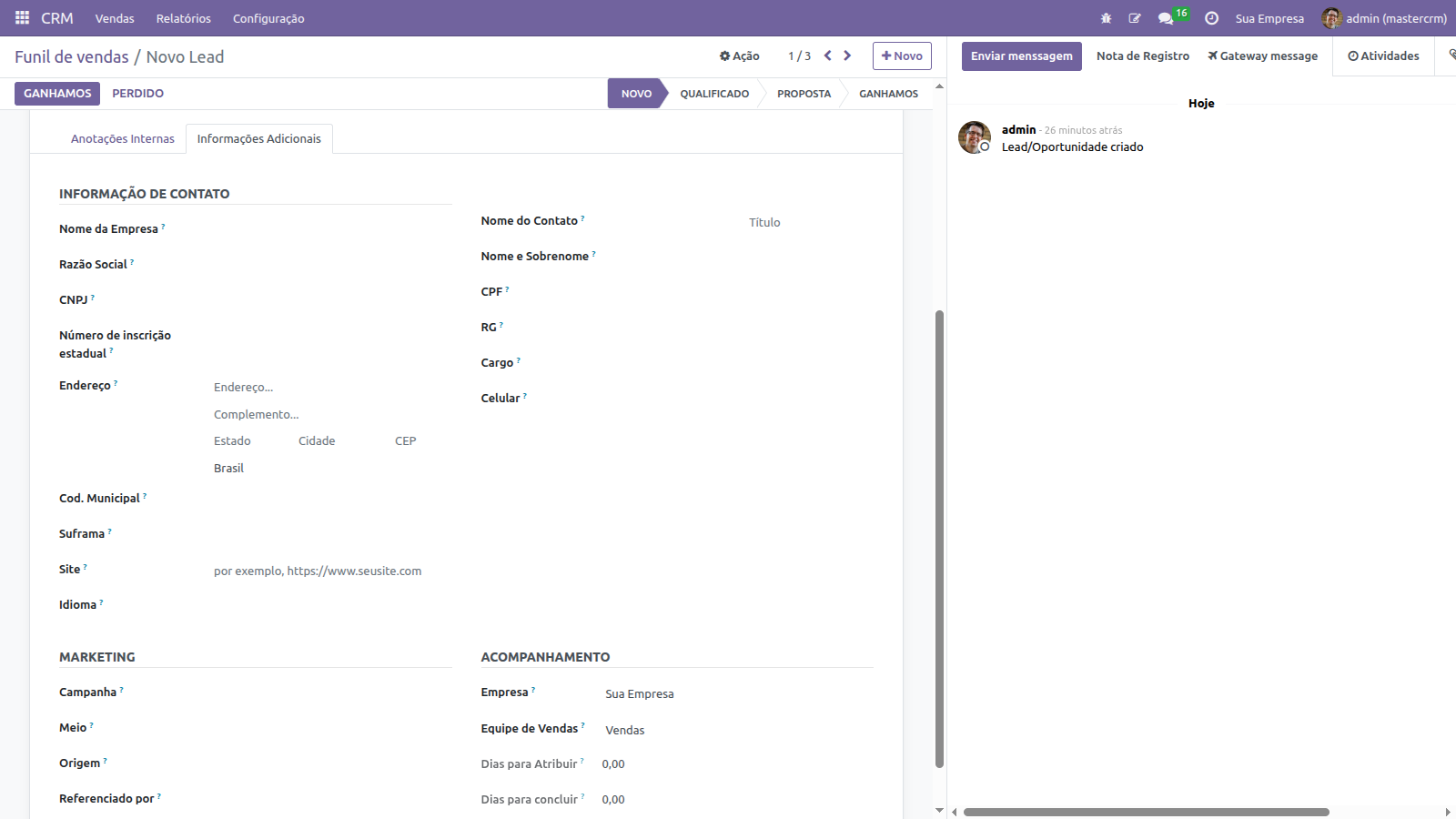Click the admin user avatar
The height and width of the screenshot is (819, 1456).
[1331, 18]
